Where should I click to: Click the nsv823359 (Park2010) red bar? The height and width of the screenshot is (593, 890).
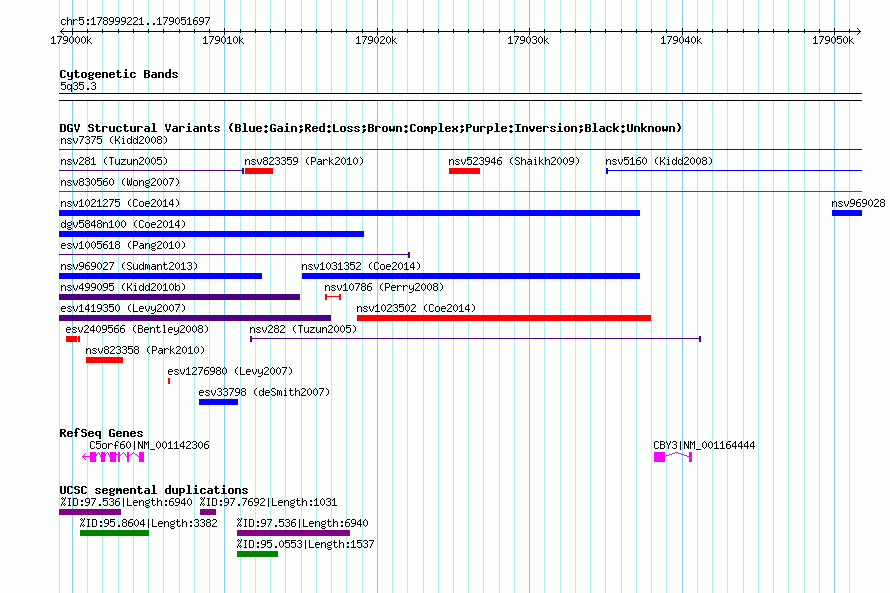click(259, 171)
